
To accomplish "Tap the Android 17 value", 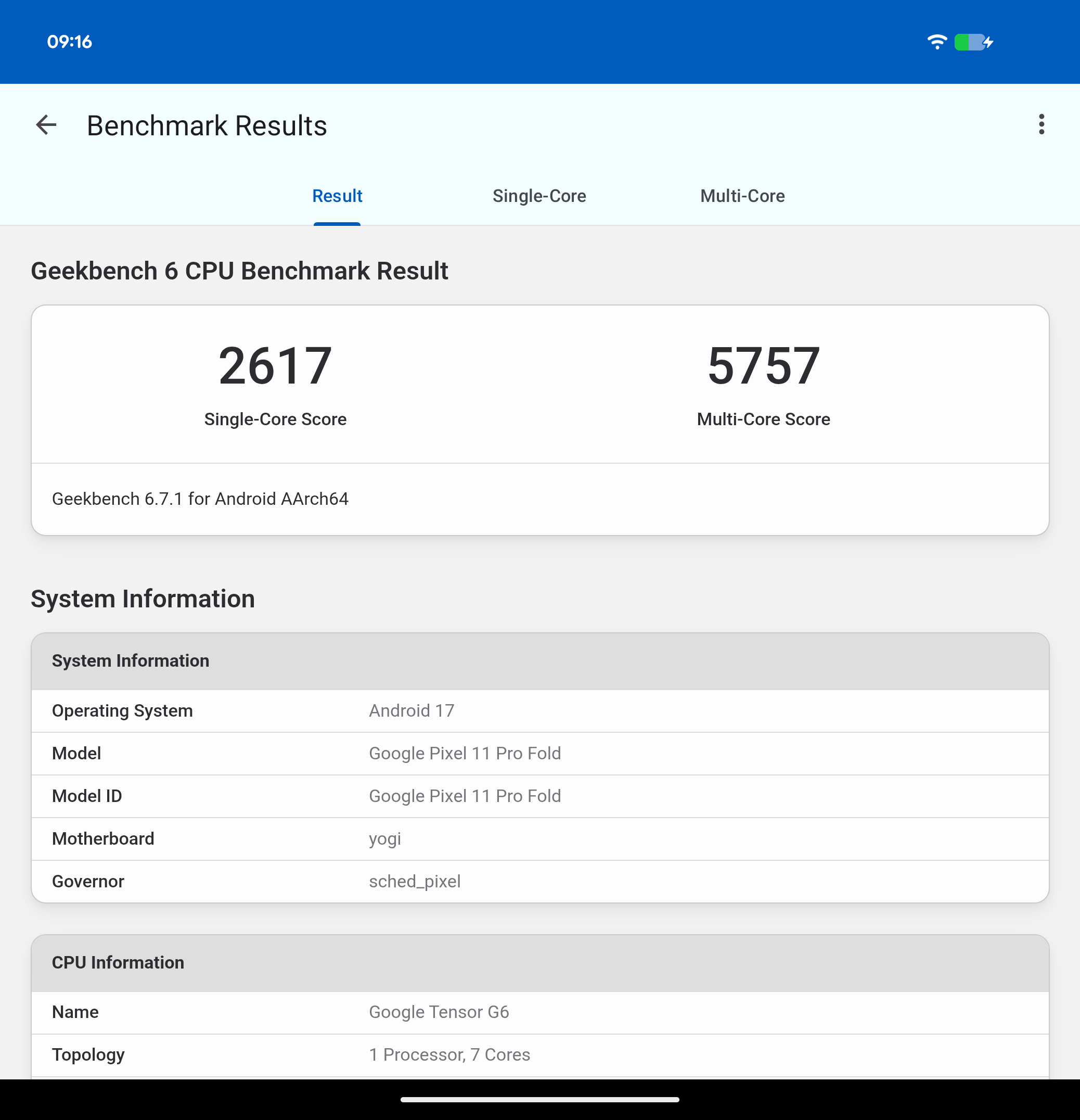I will (411, 711).
